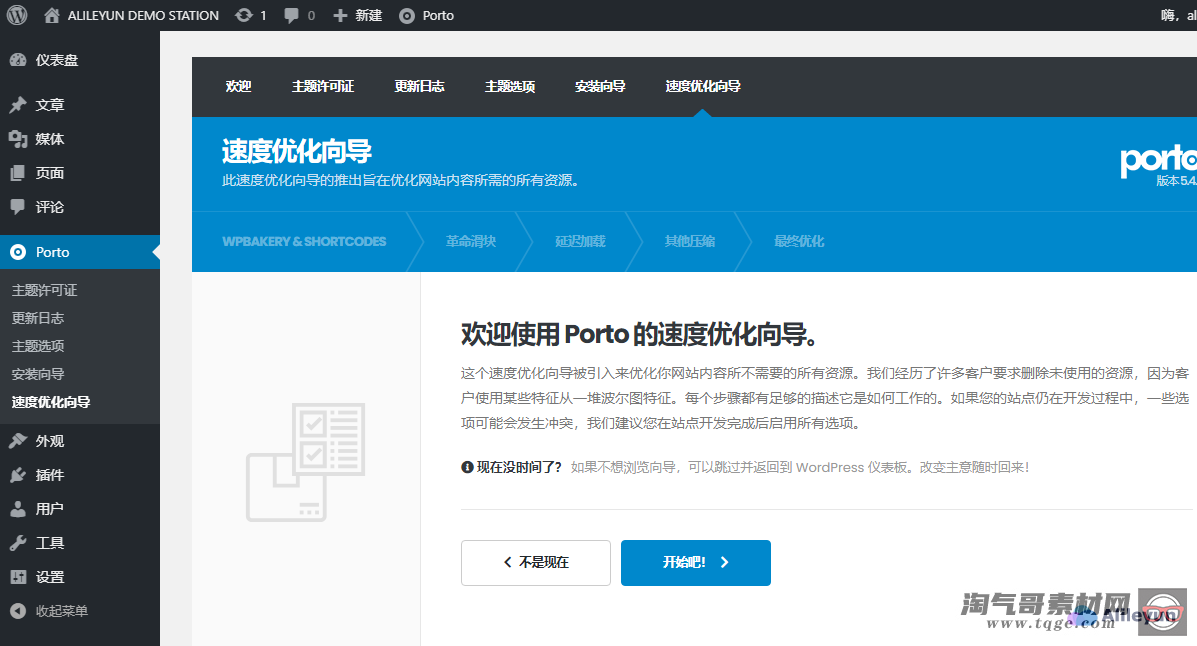Open 主题选项 sidebar submenu item
Viewport: 1197px width, 646px height.
38,346
